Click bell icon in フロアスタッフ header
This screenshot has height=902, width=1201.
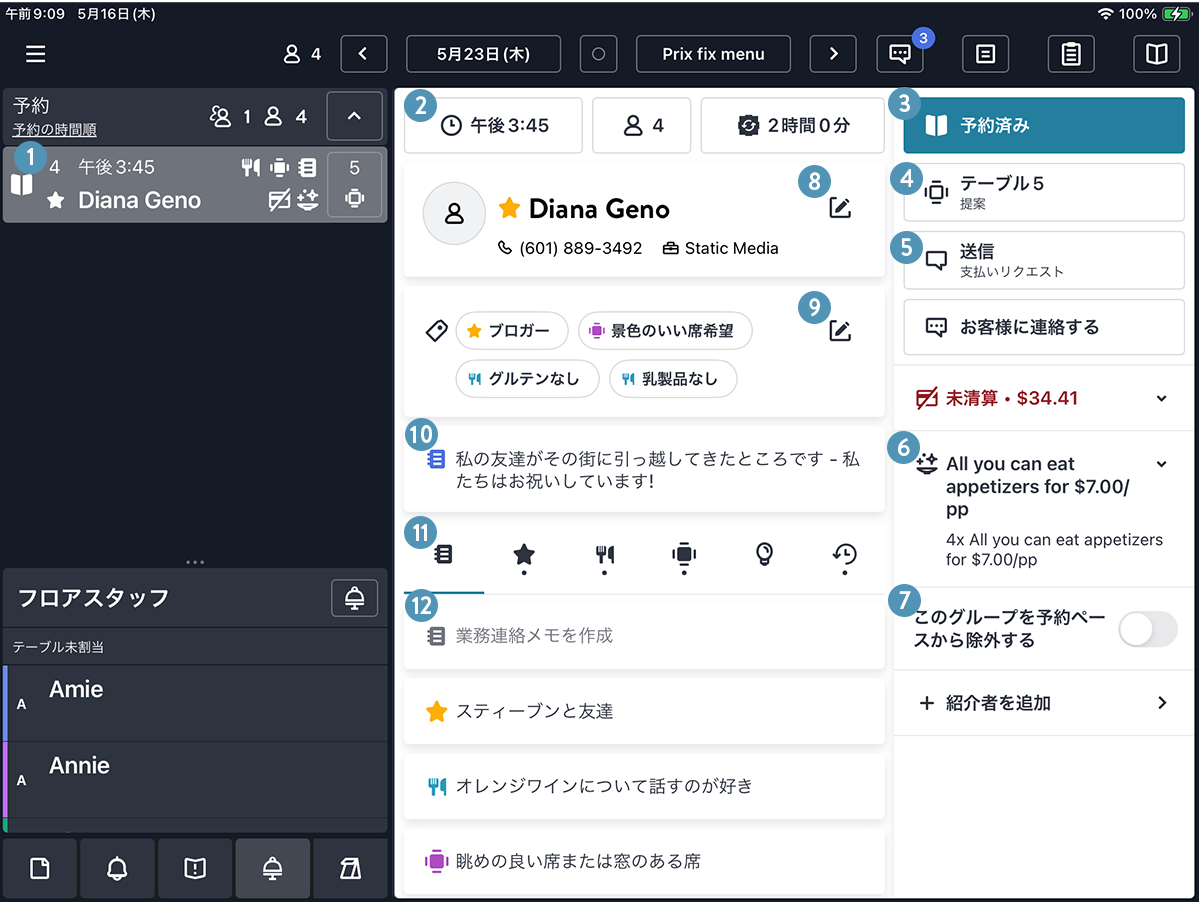click(x=354, y=598)
